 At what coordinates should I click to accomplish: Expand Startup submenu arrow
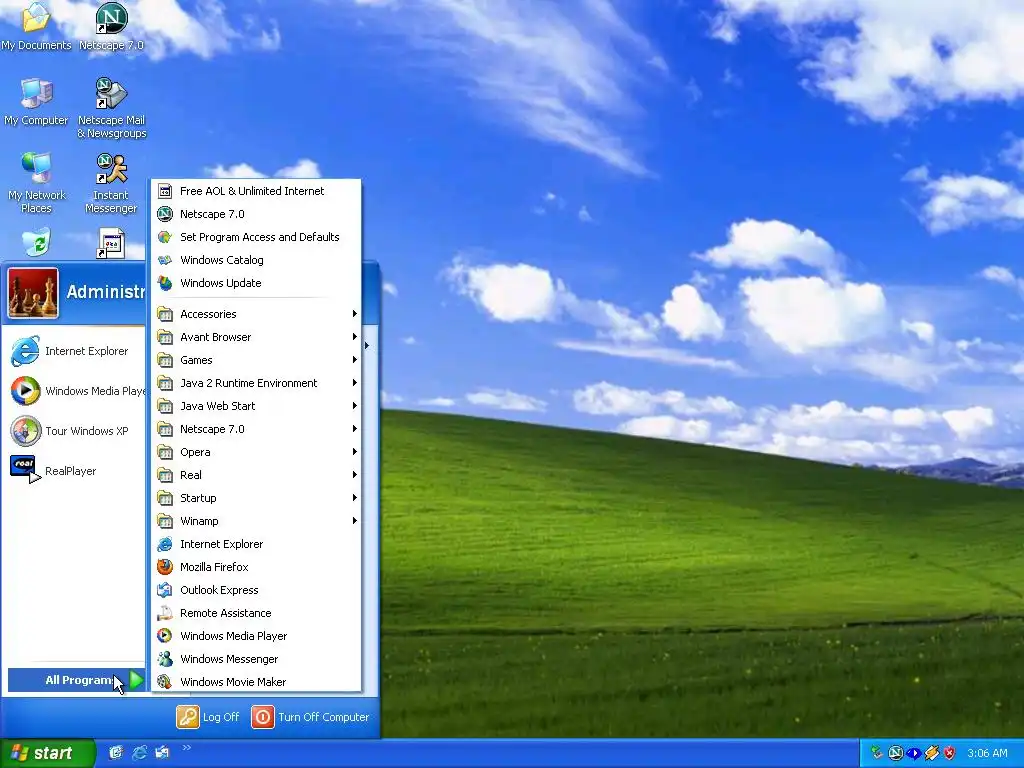(x=355, y=498)
